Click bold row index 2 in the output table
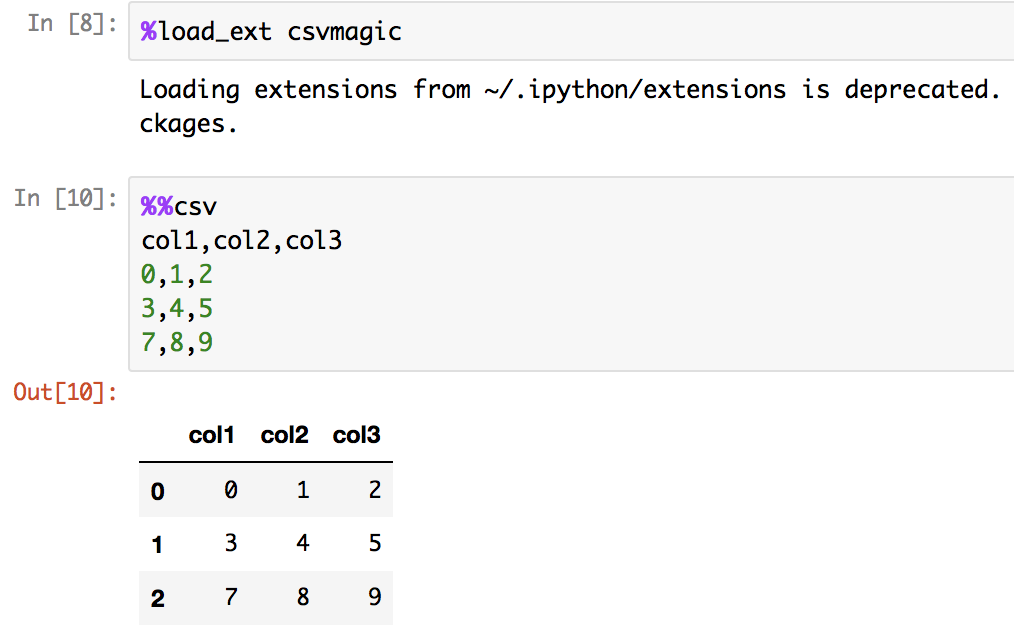The width and height of the screenshot is (1014, 644). (x=157, y=599)
